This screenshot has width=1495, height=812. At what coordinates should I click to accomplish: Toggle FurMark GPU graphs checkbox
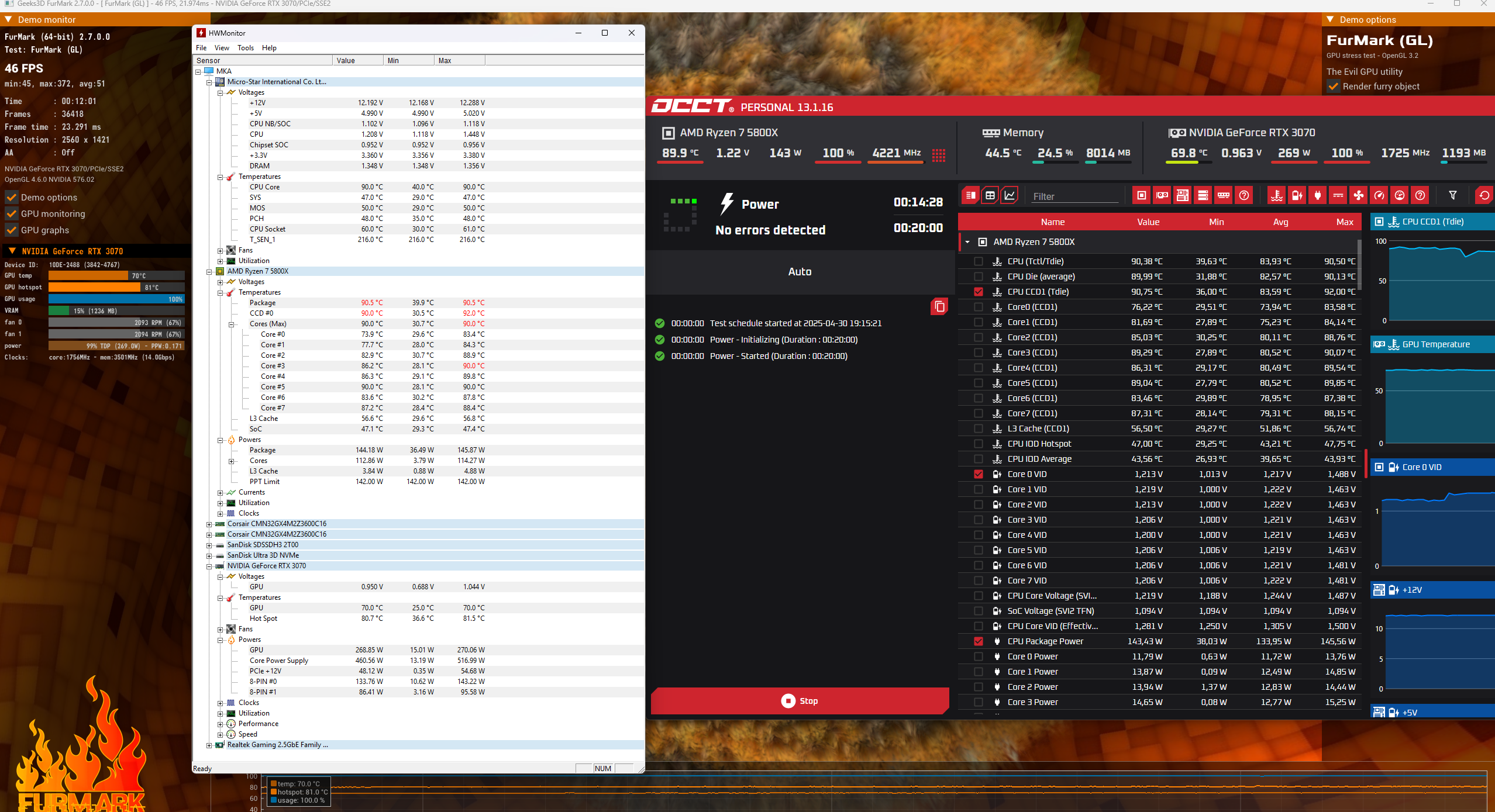point(11,230)
